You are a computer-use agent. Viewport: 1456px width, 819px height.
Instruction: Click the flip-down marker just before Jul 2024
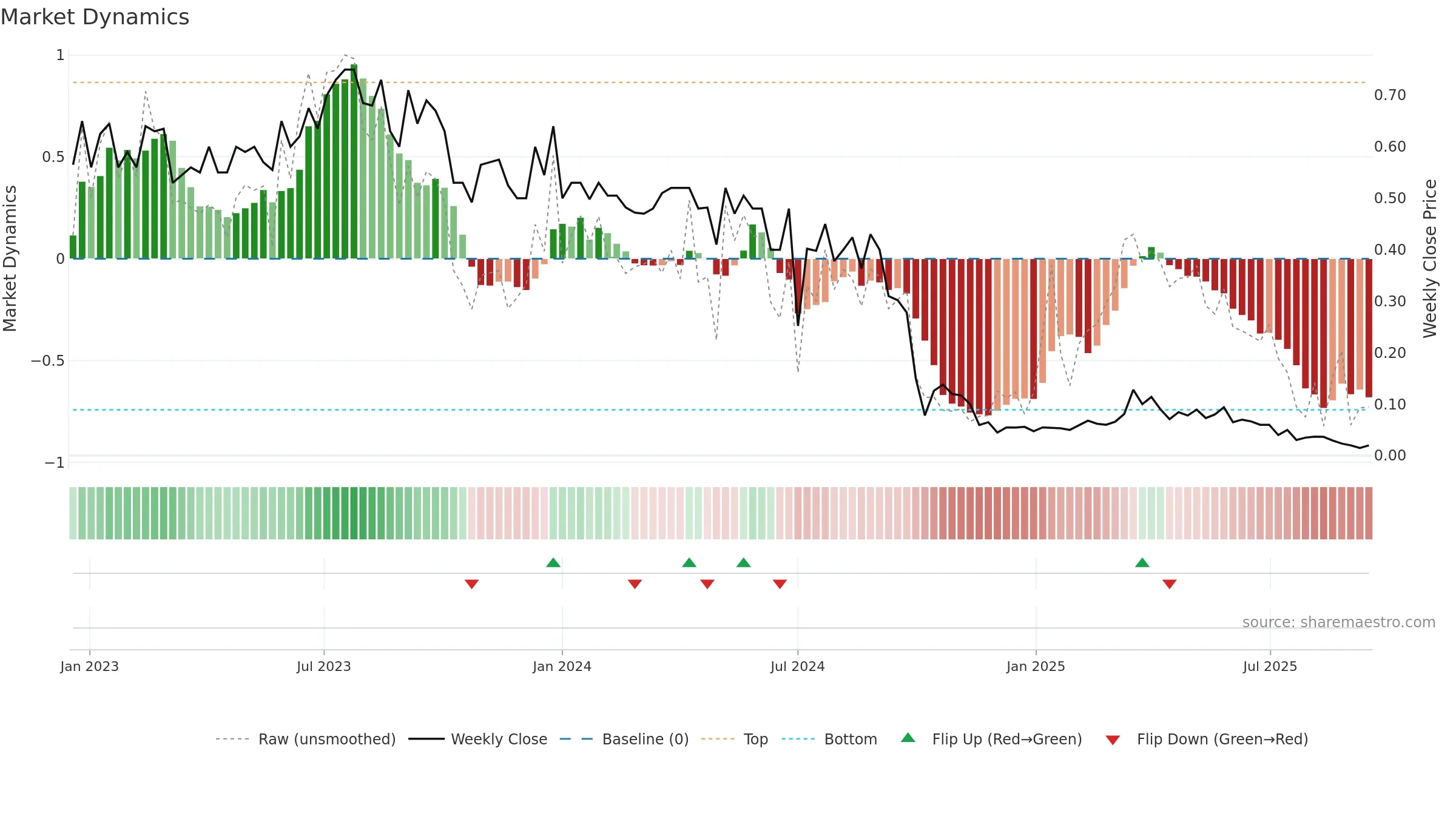(x=780, y=584)
